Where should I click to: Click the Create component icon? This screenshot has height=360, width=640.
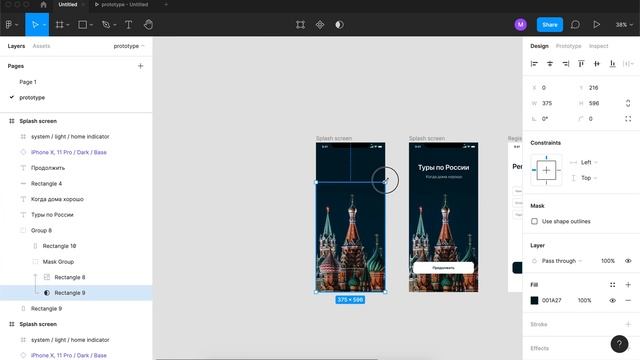320,24
